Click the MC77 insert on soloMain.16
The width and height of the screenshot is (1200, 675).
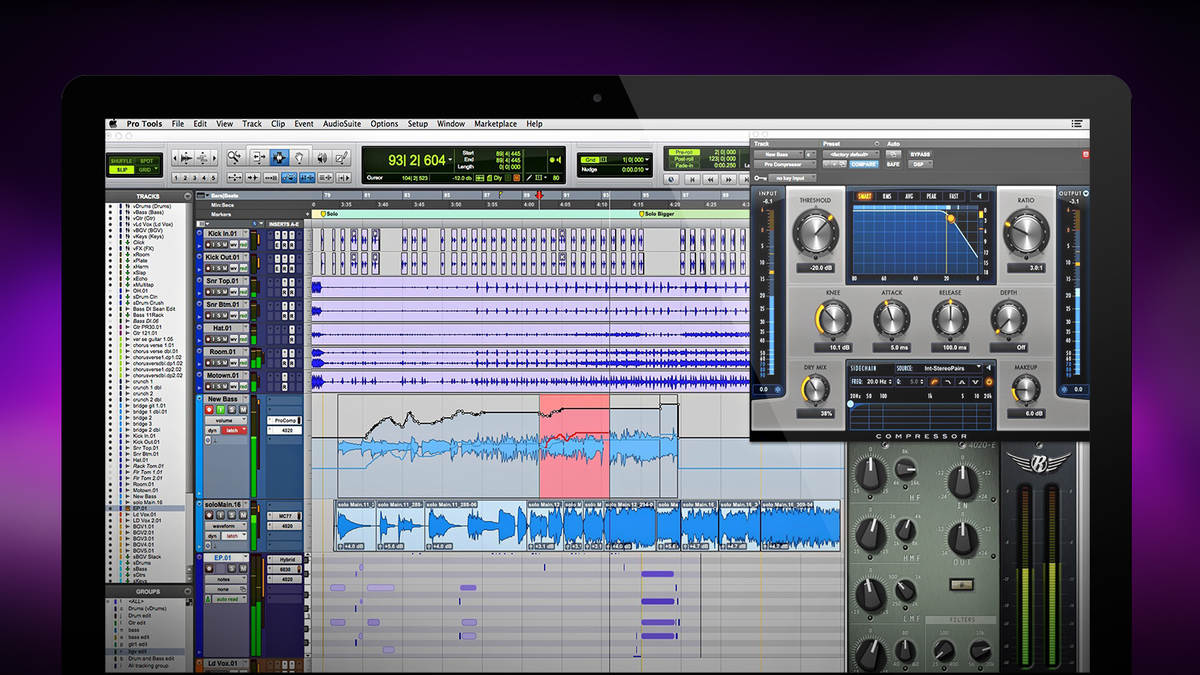coord(284,516)
